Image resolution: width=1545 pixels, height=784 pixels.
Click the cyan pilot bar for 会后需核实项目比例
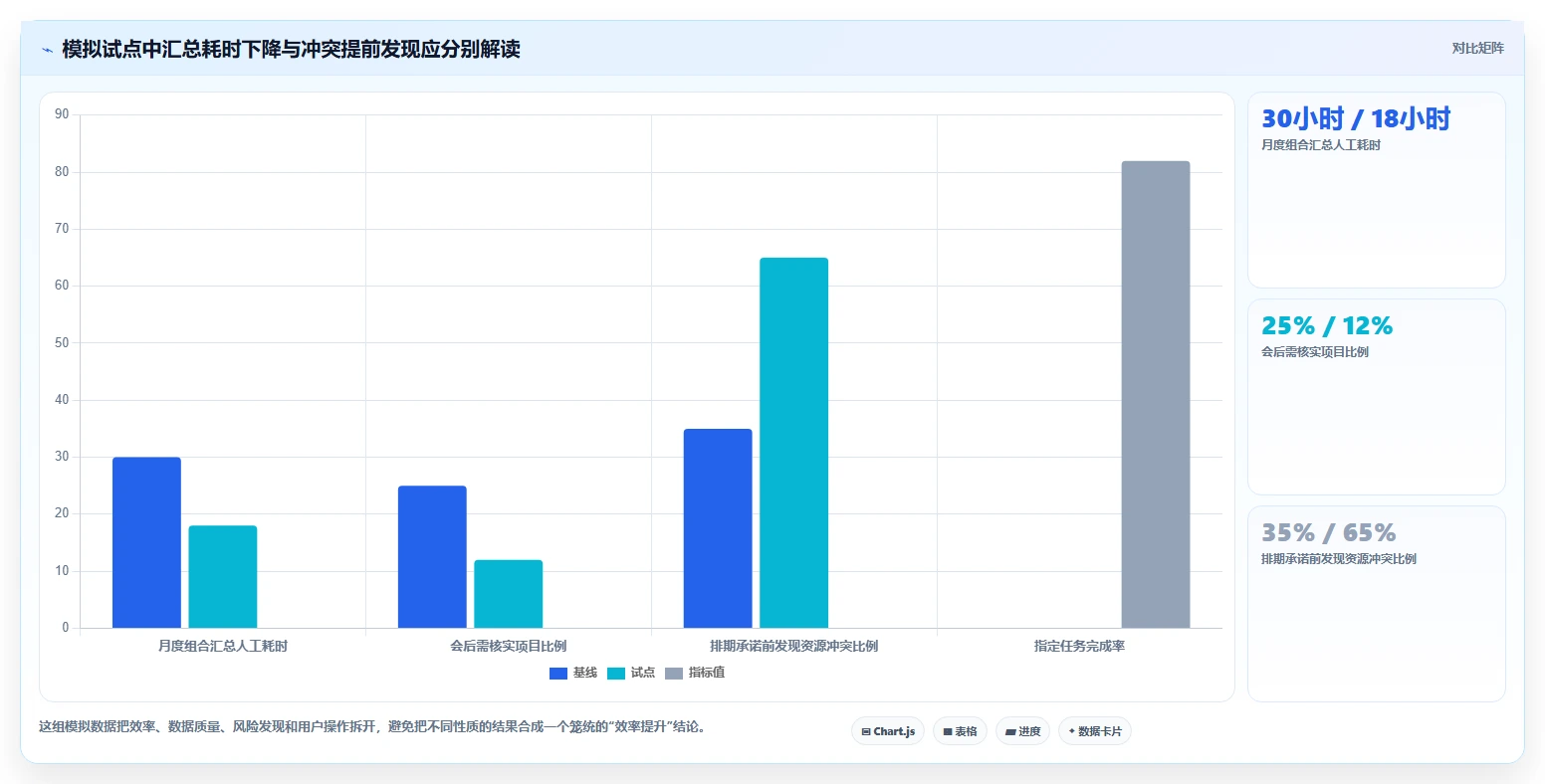[509, 594]
